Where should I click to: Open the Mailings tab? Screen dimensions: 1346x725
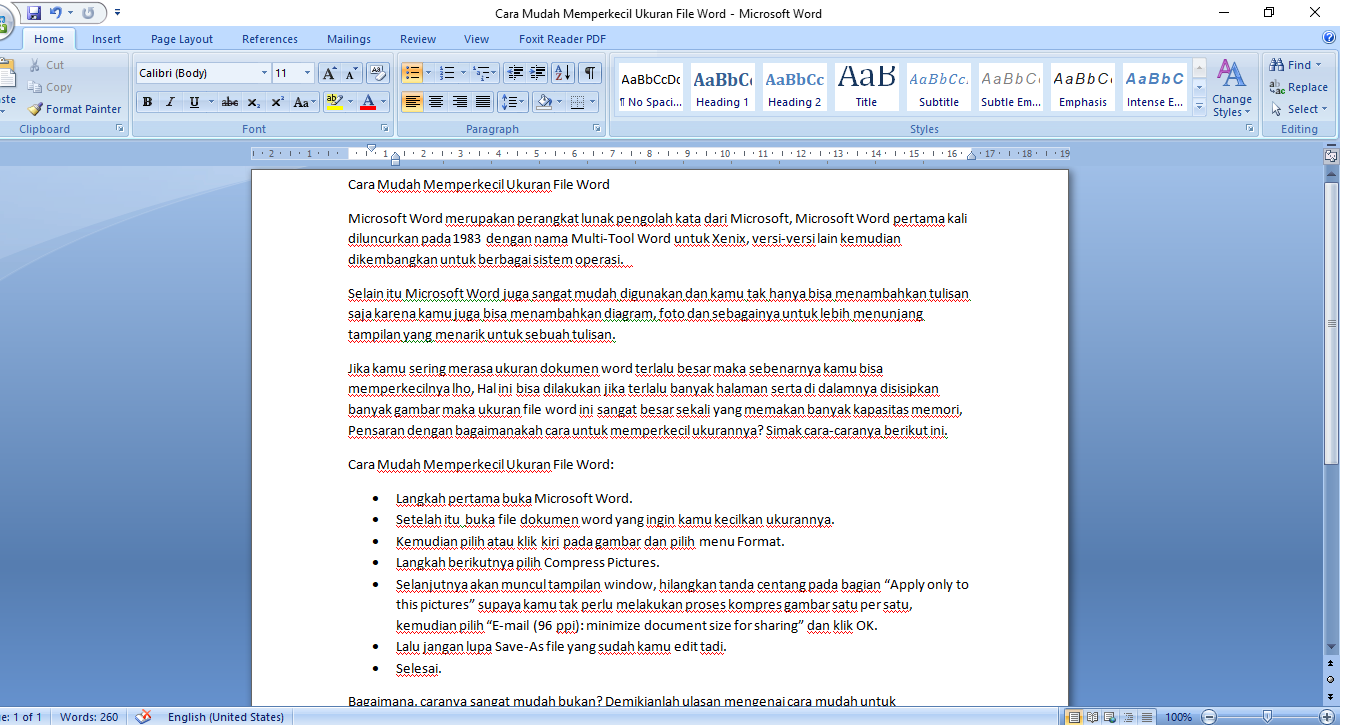(x=349, y=39)
